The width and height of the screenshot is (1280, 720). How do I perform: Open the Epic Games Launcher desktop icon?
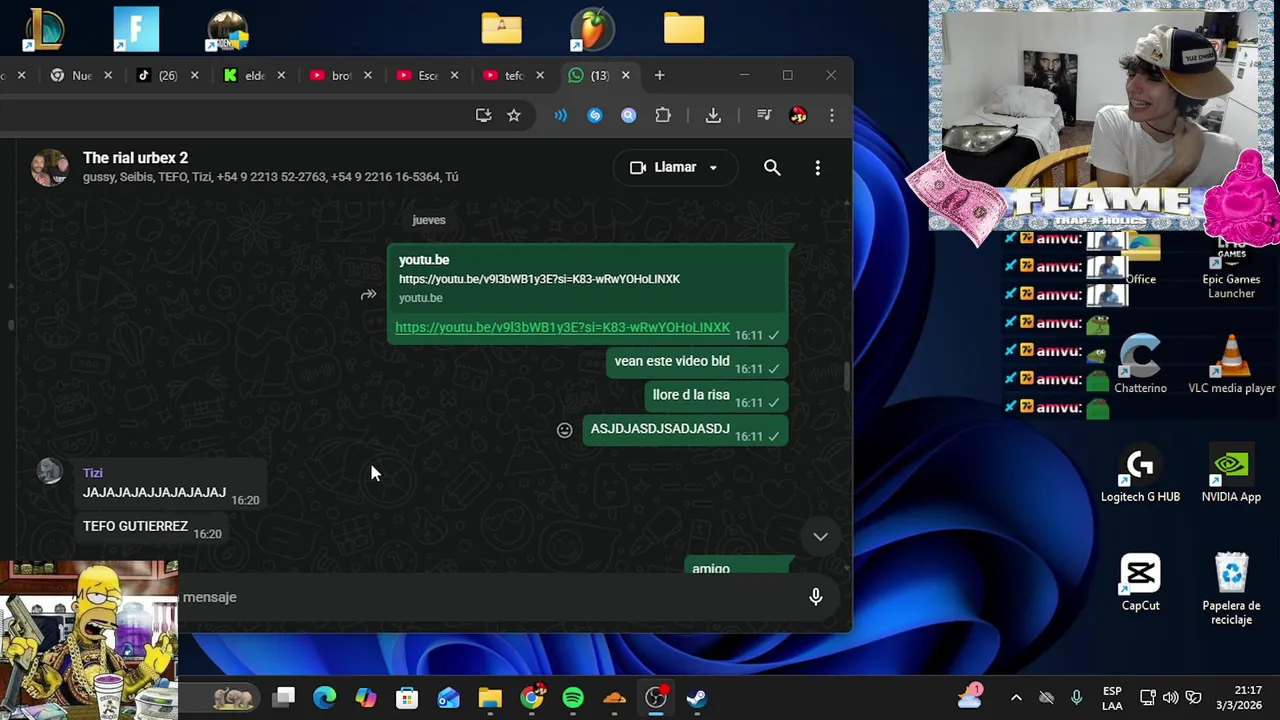pyautogui.click(x=1231, y=268)
